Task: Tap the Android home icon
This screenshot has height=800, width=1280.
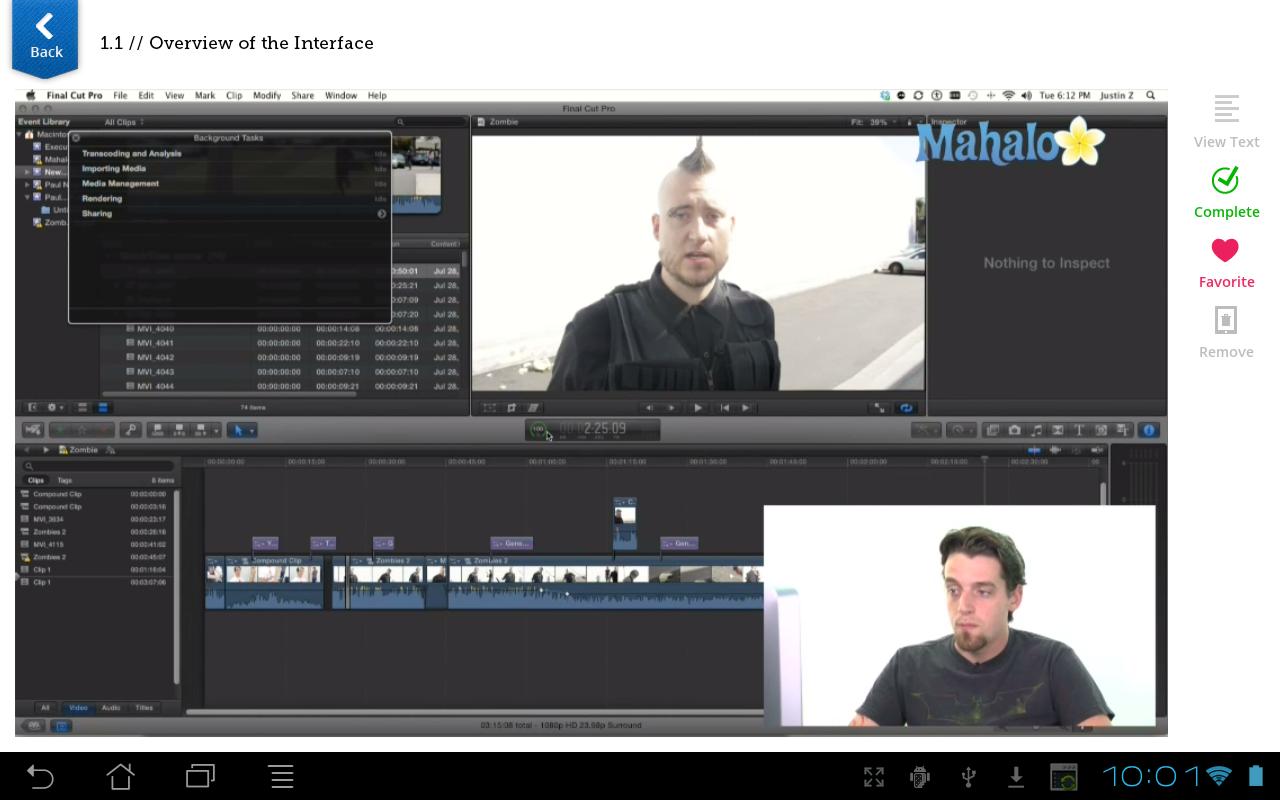Action: tap(121, 776)
